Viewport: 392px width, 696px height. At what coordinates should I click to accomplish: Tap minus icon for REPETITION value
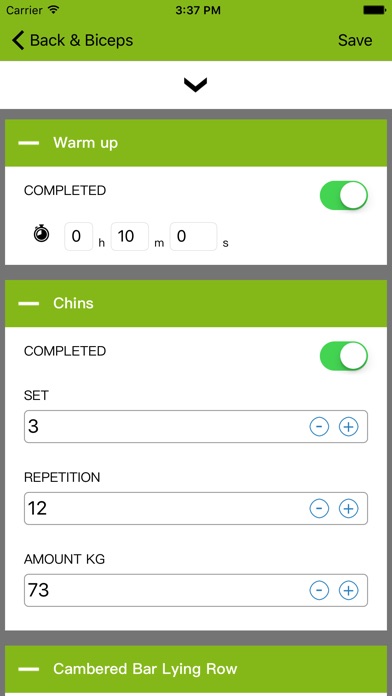(319, 508)
